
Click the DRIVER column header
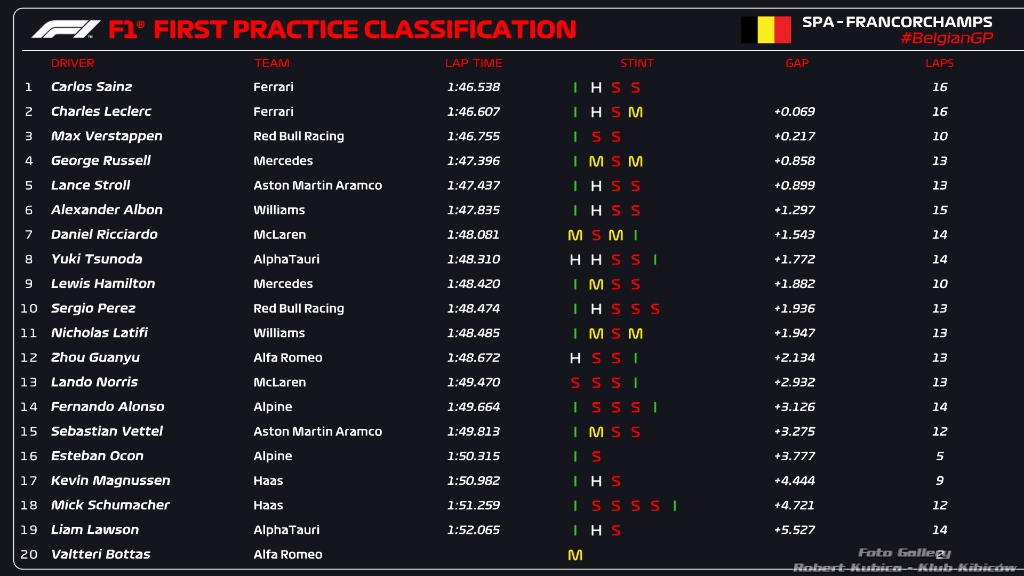coord(73,63)
